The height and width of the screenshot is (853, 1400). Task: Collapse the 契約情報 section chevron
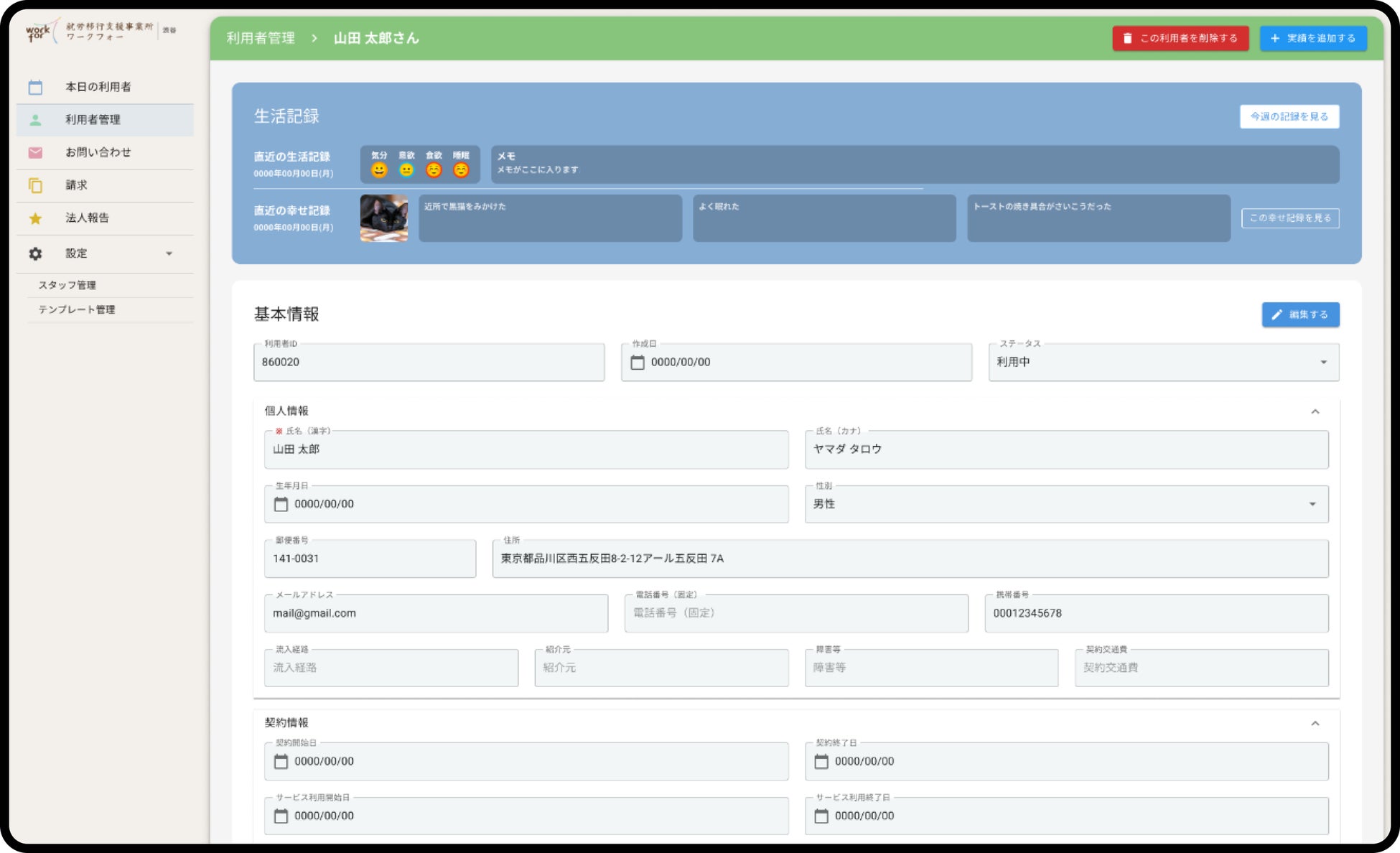(1315, 723)
